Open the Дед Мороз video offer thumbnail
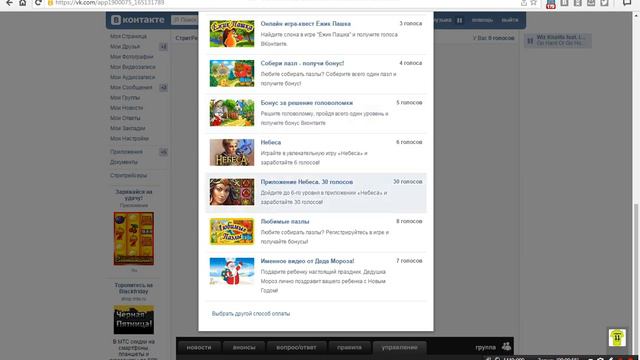The height and width of the screenshot is (360, 640). click(x=232, y=271)
